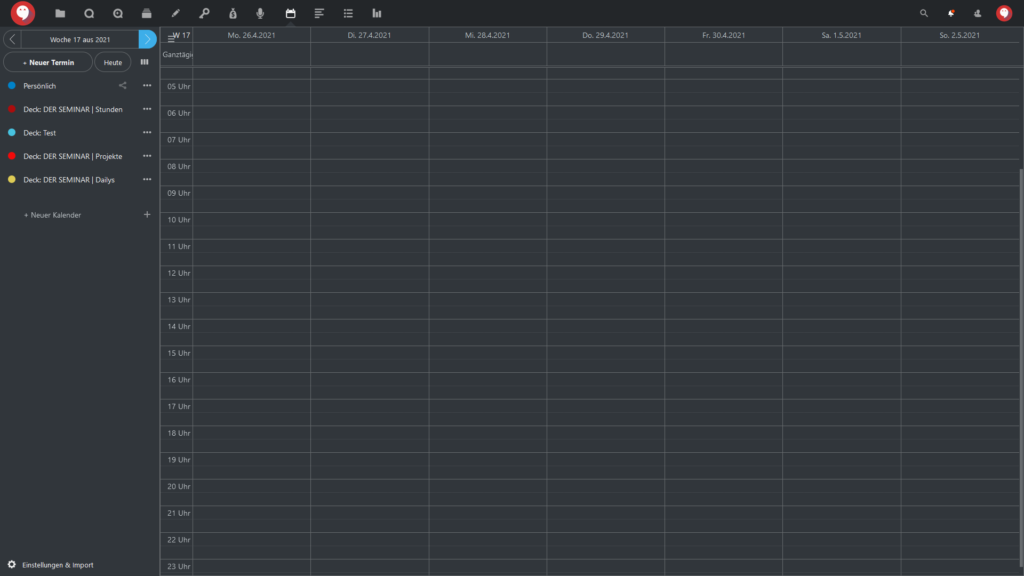The image size is (1024, 576).
Task: Click the Neuer Termin button
Action: 48,62
